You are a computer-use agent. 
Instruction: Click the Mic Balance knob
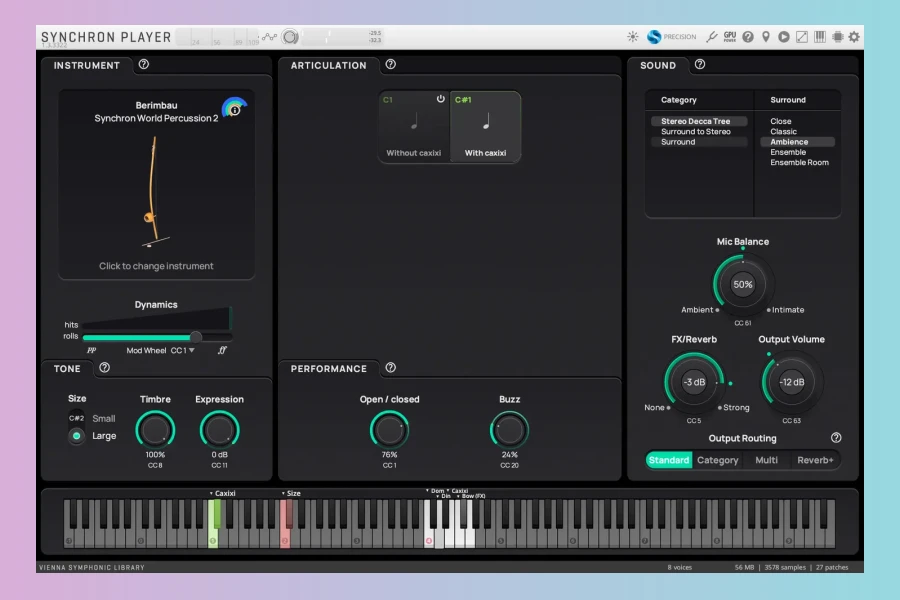743,285
